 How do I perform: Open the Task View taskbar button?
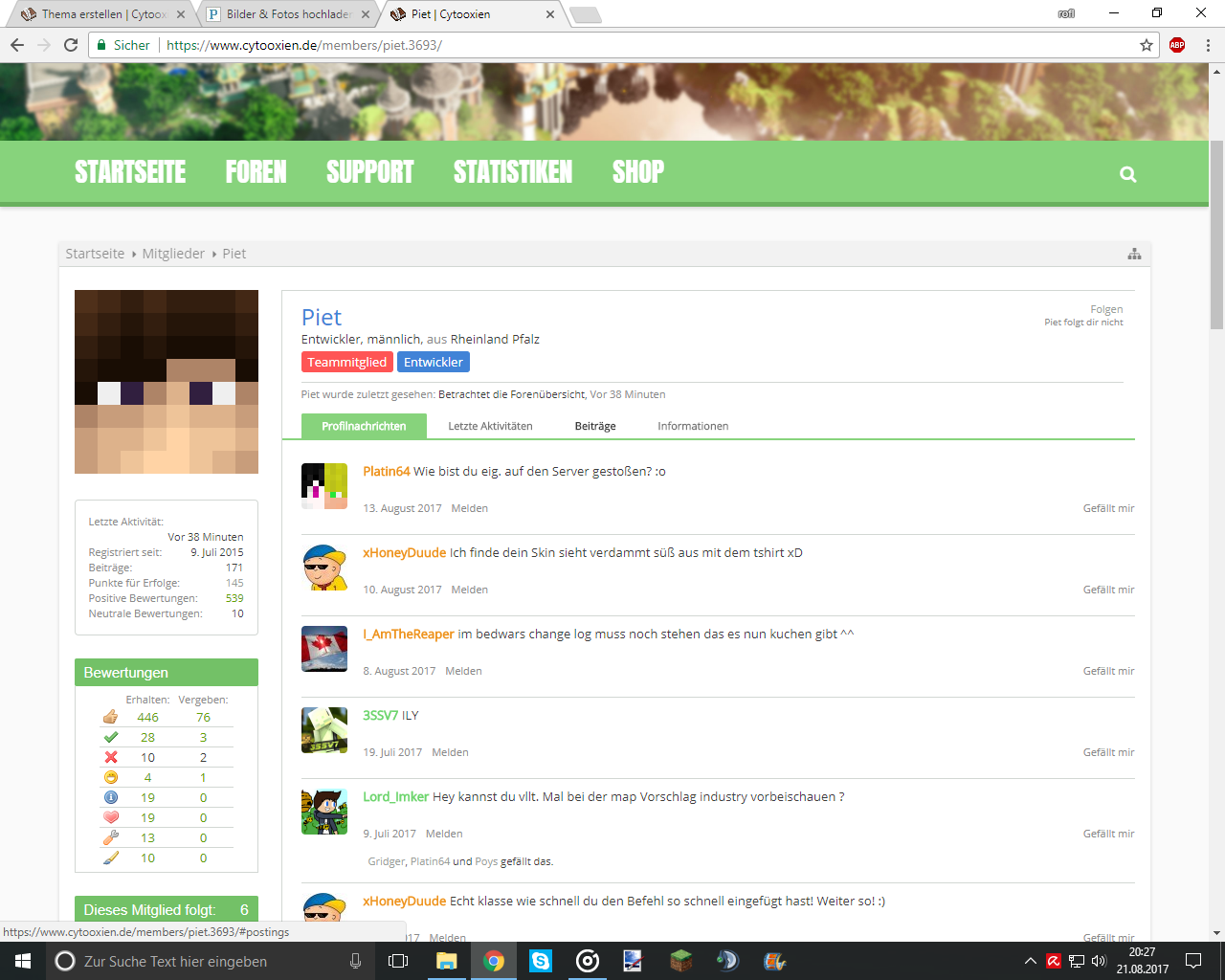tap(398, 961)
